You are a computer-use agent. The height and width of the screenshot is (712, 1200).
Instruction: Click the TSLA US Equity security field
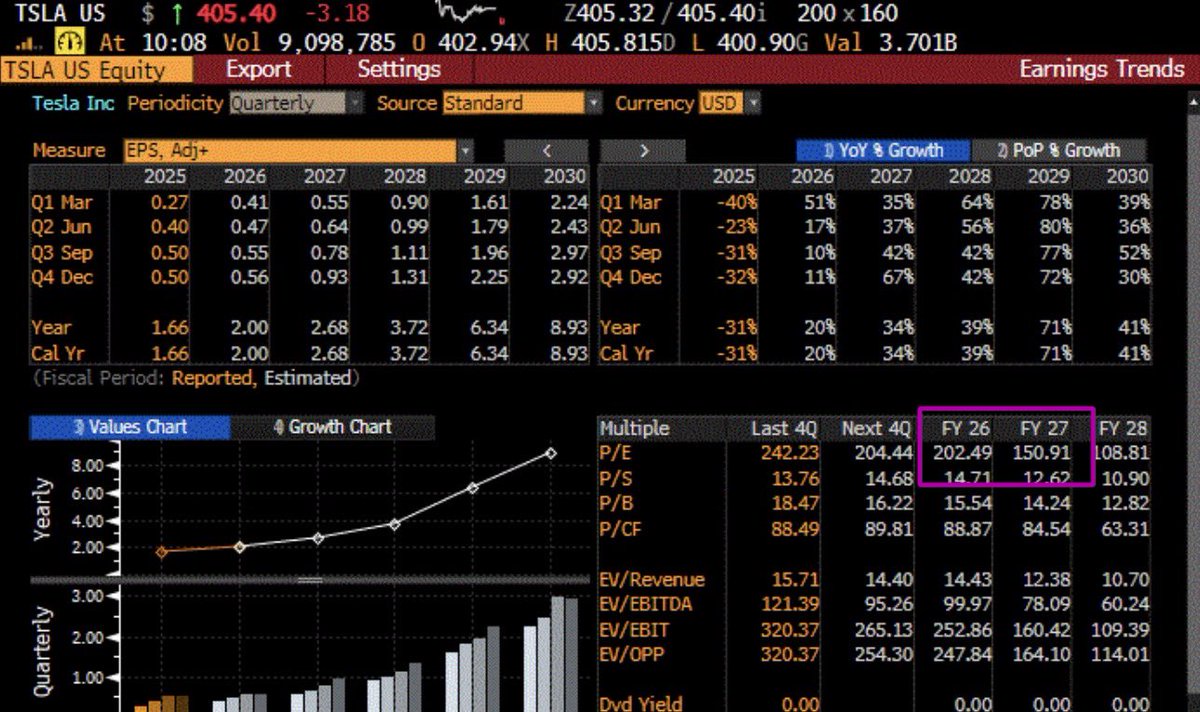pyautogui.click(x=96, y=69)
